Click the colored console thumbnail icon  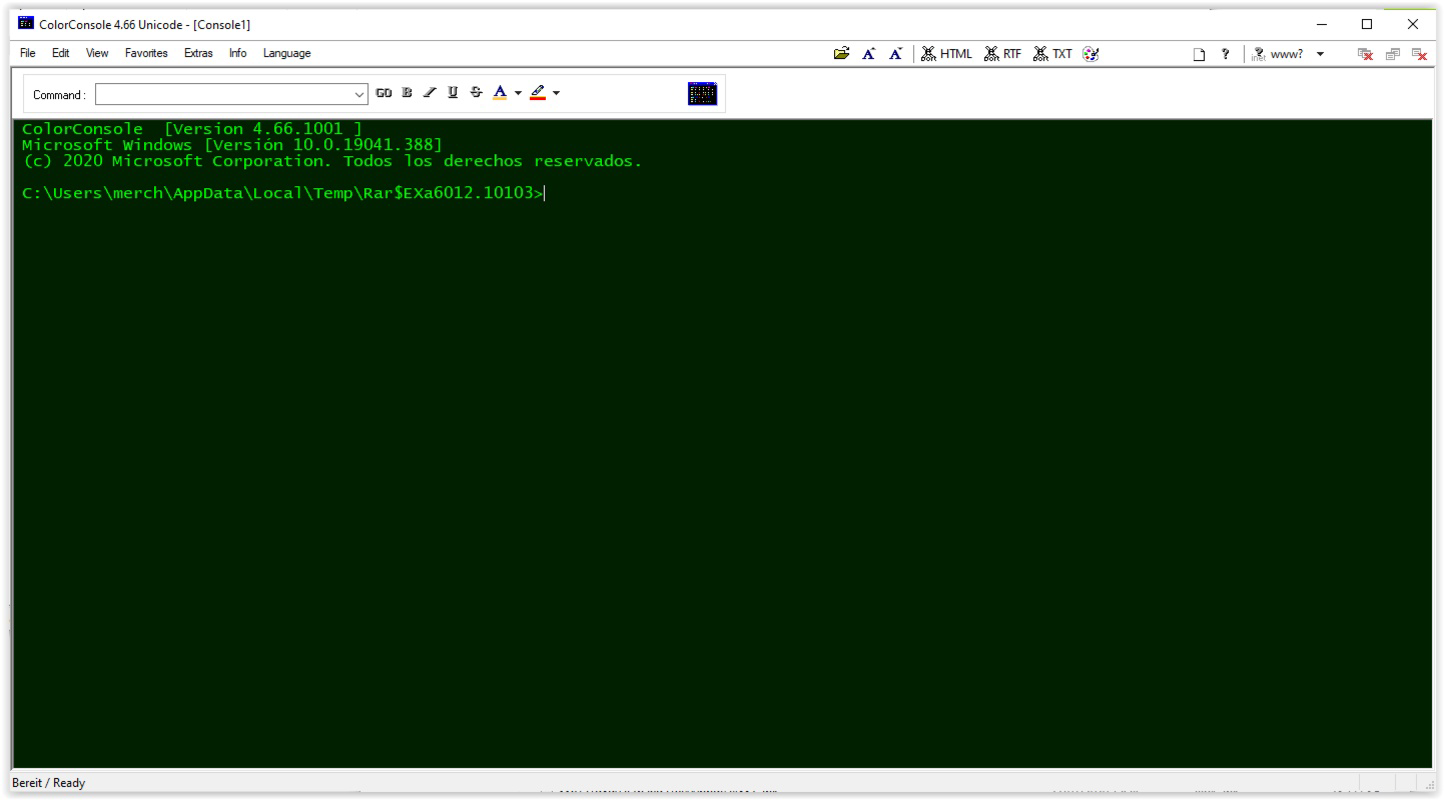point(703,94)
